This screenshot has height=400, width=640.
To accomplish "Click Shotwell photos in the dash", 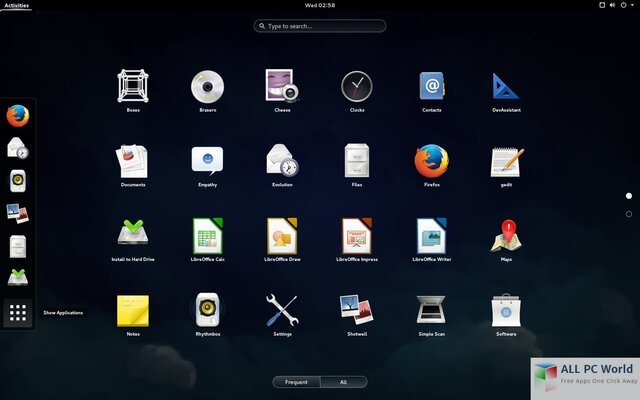I will point(18,213).
